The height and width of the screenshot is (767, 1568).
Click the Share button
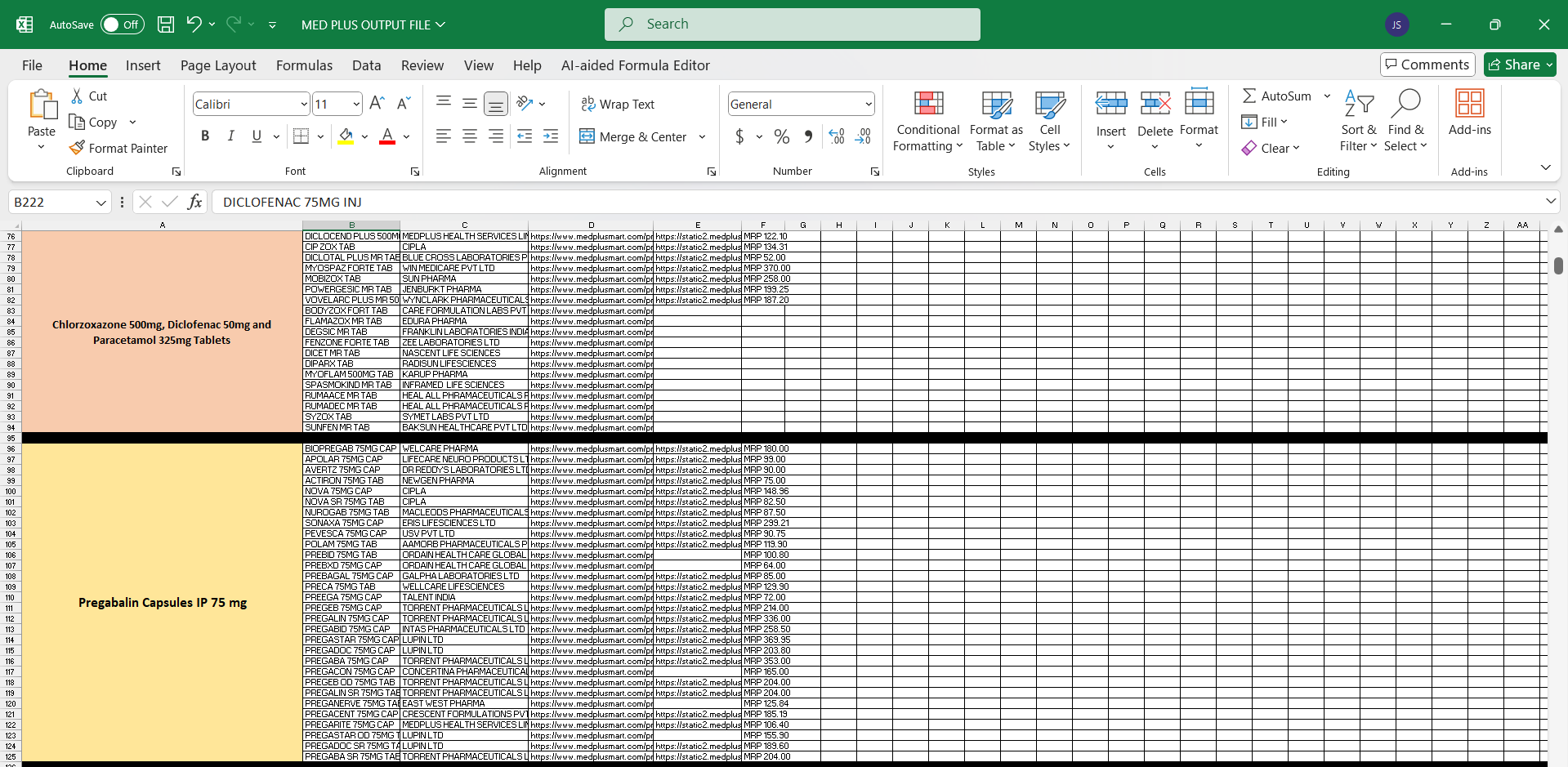click(x=1520, y=65)
